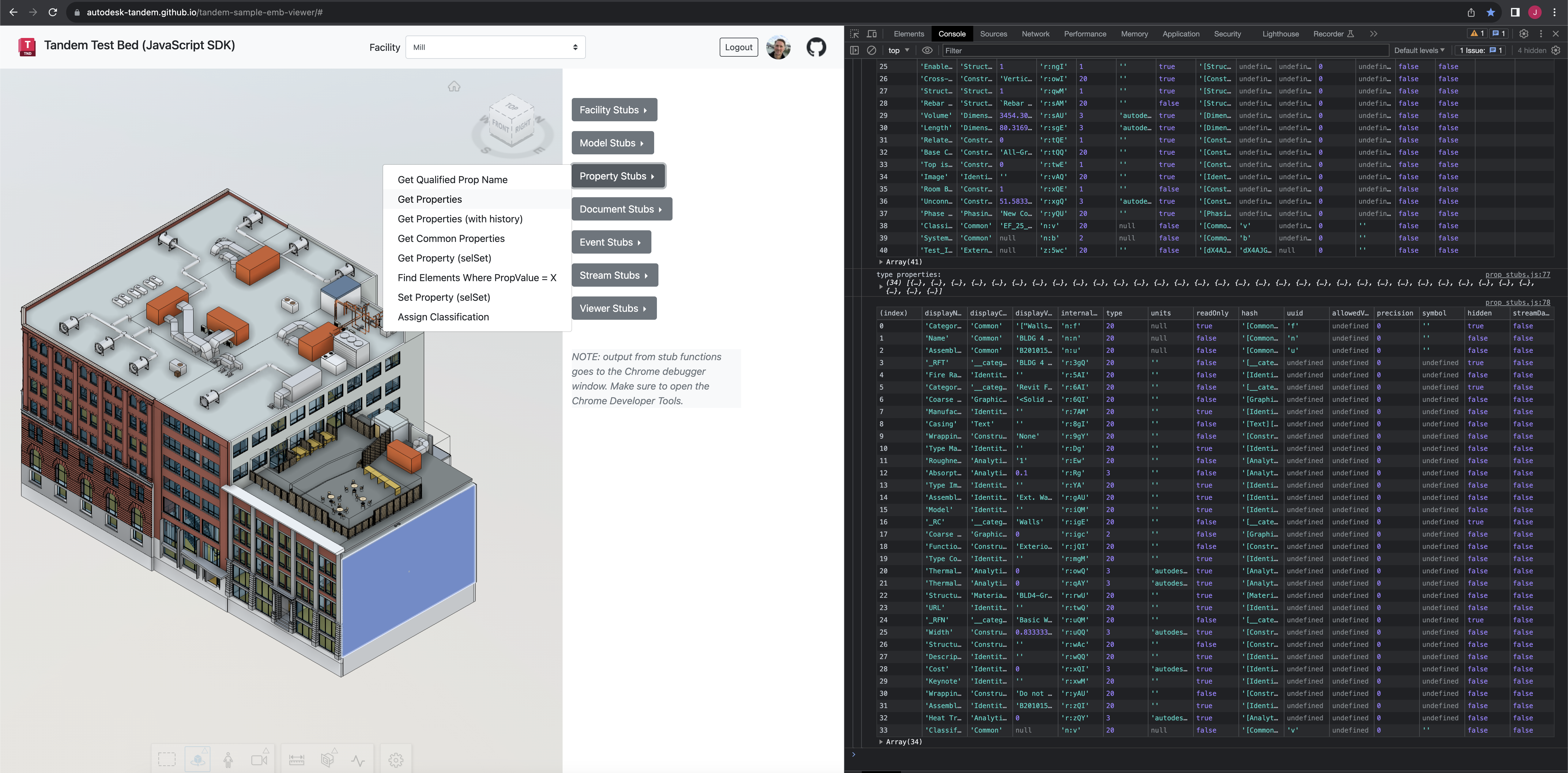Viewport: 1568px width, 773px height.
Task: Click Clear console icon
Action: pos(872,51)
